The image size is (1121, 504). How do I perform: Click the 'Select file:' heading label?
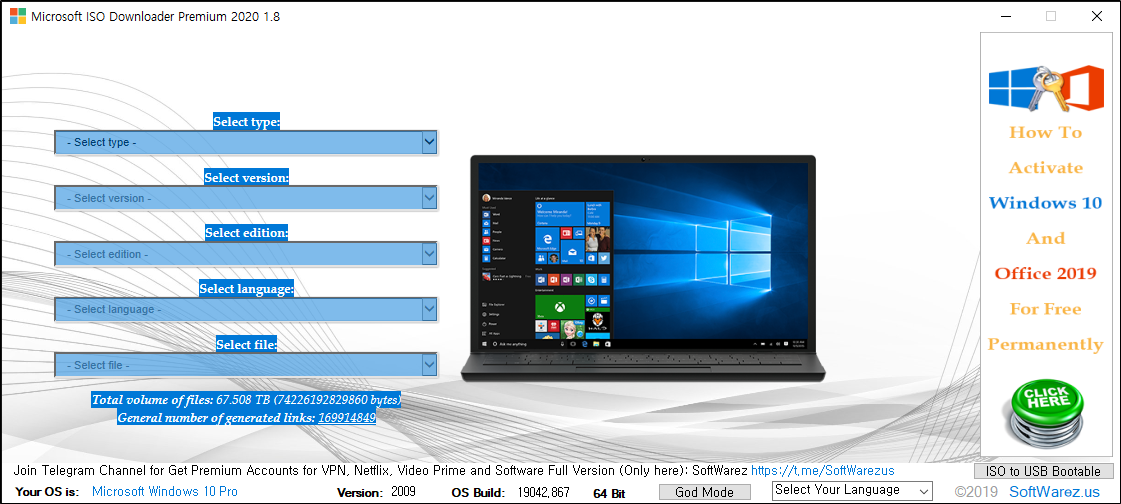coord(247,345)
